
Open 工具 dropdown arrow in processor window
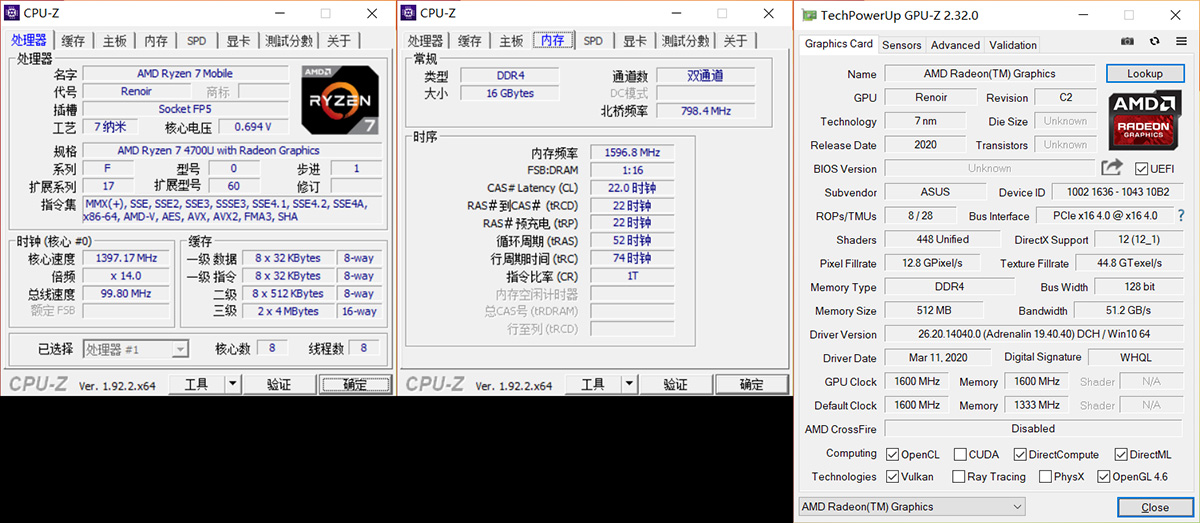coord(233,384)
